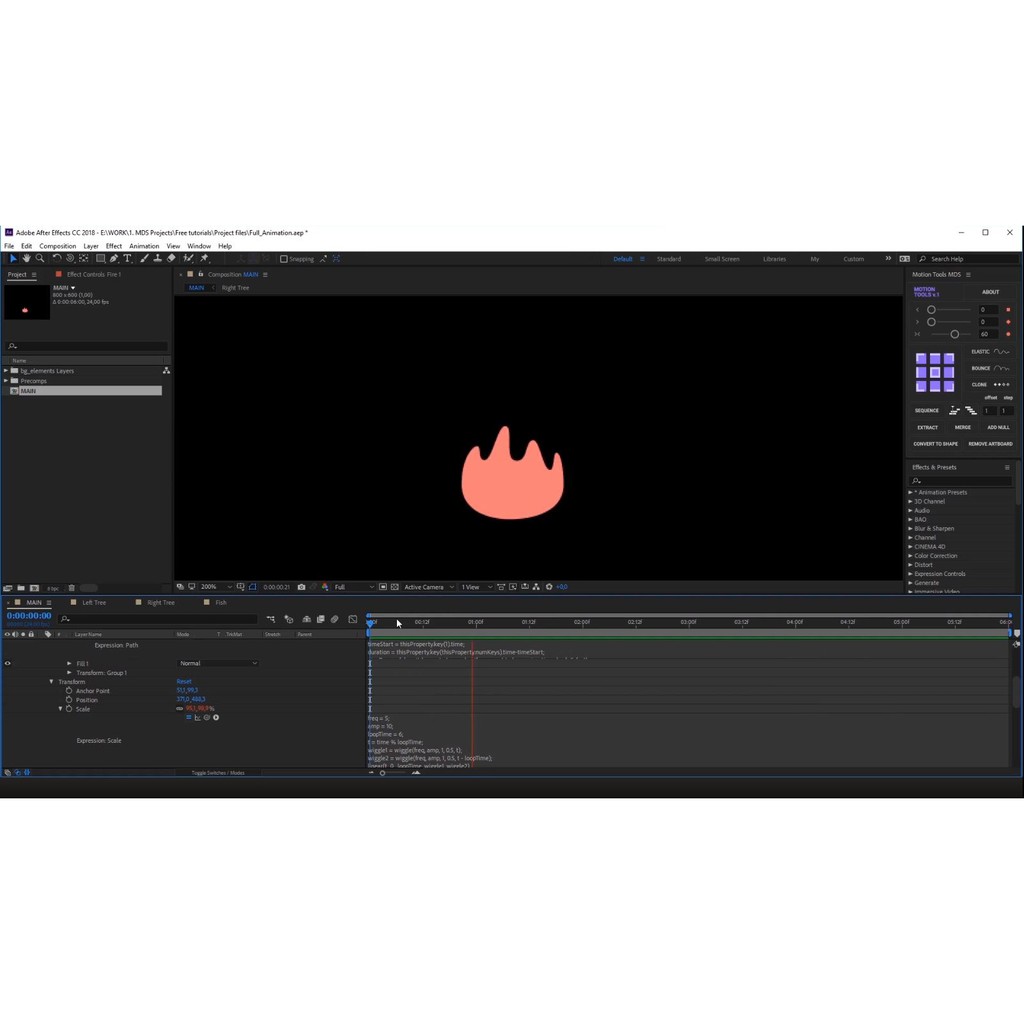Click the CONVERT TO SHAPE button

pyautogui.click(x=935, y=444)
